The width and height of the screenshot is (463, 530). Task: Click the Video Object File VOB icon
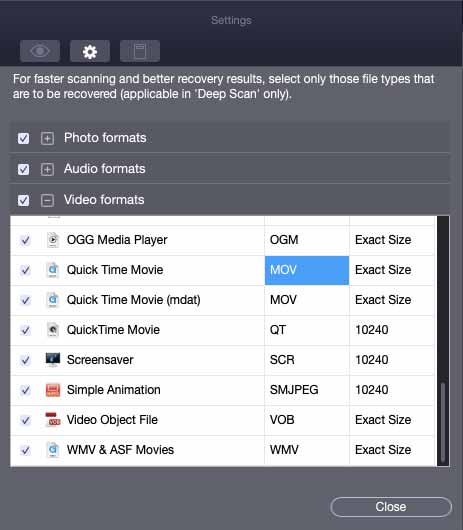pos(53,420)
